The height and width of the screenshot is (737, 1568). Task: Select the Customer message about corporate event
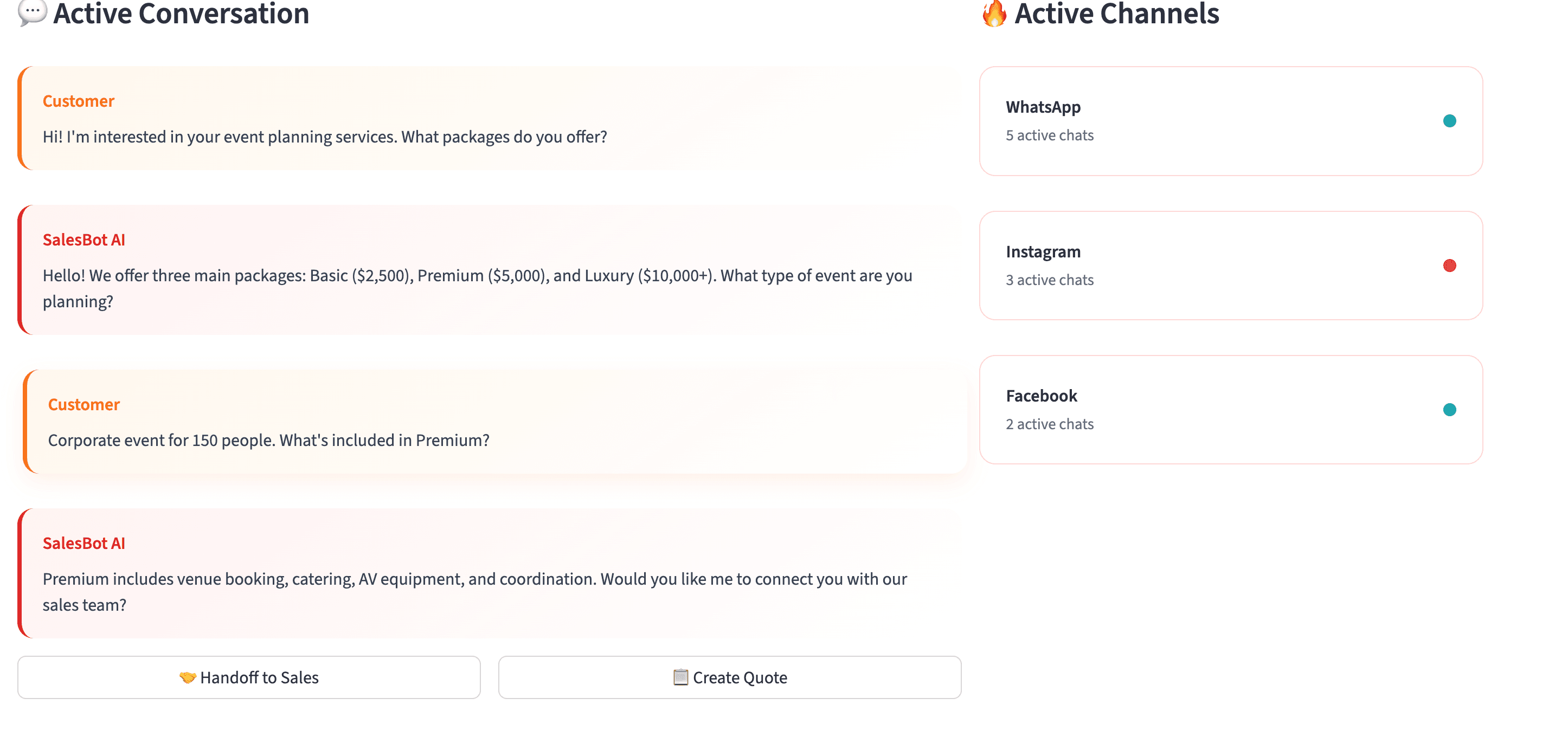(x=493, y=421)
